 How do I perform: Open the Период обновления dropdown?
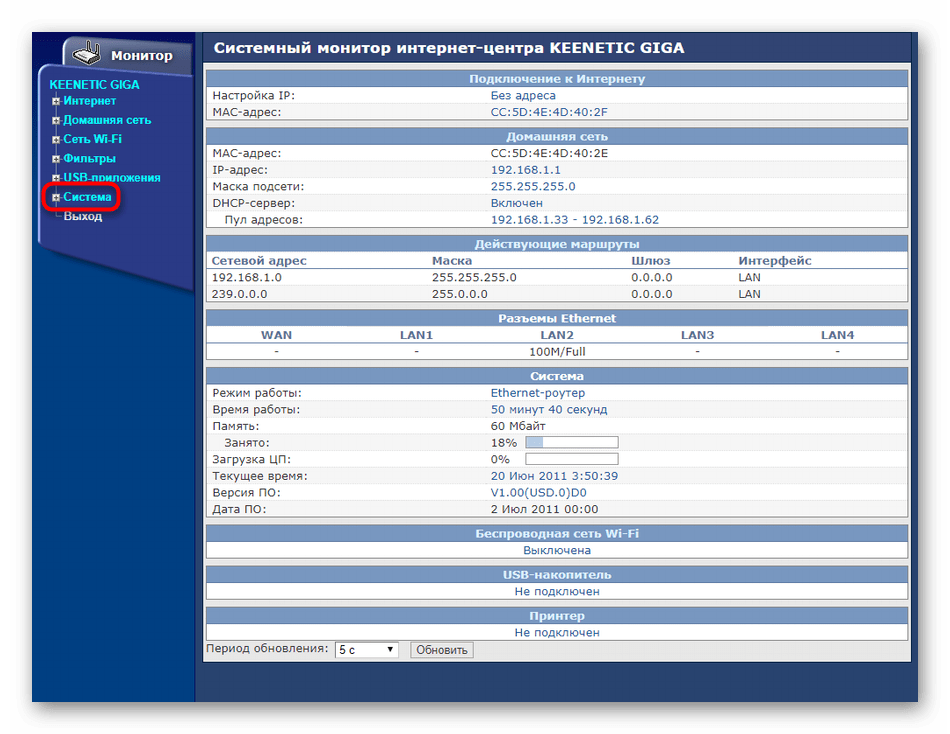click(366, 650)
